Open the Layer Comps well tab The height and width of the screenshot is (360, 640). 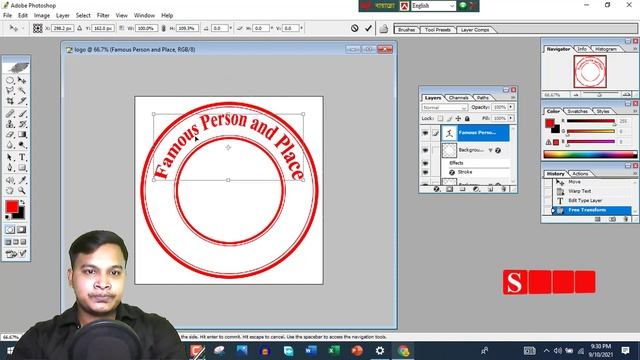475,30
